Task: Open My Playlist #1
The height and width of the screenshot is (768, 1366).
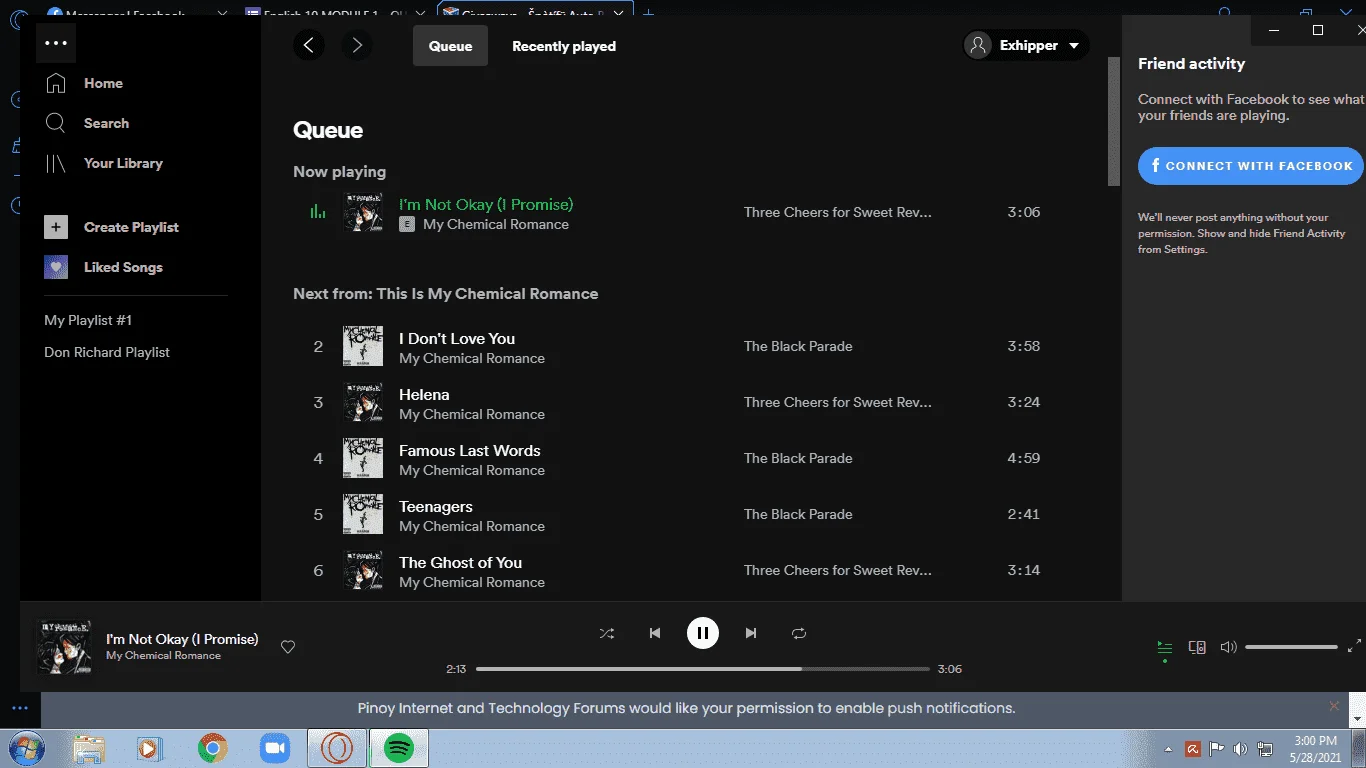Action: tap(88, 320)
